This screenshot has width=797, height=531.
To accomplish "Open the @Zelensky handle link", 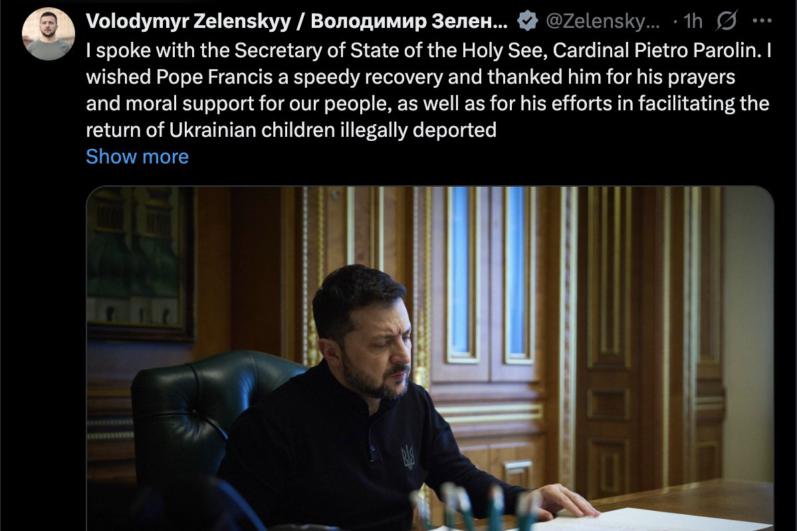I will [x=603, y=21].
